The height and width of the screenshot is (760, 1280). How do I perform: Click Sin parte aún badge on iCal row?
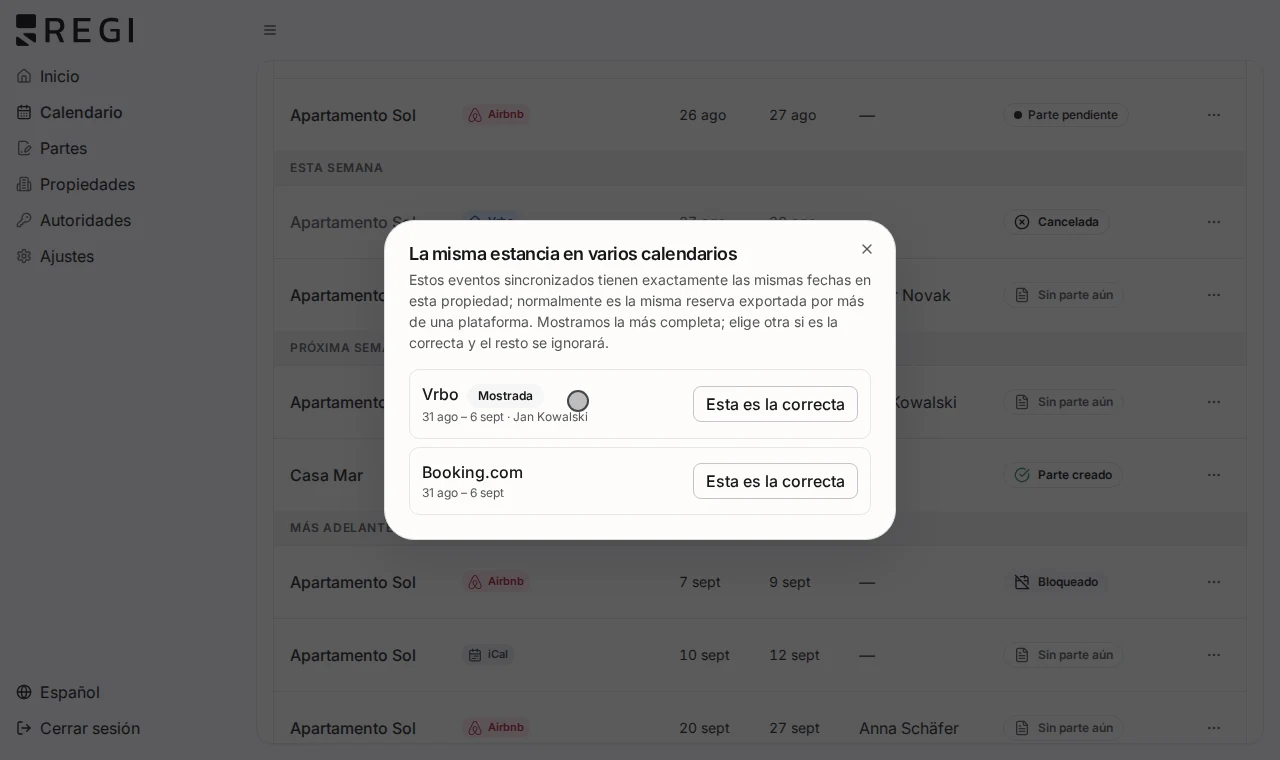coord(1063,655)
